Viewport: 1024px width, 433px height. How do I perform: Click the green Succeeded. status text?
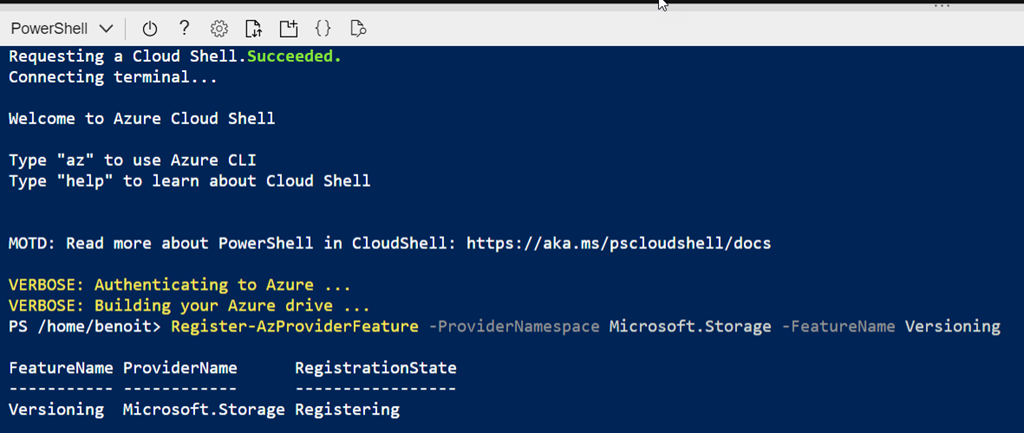[x=294, y=56]
